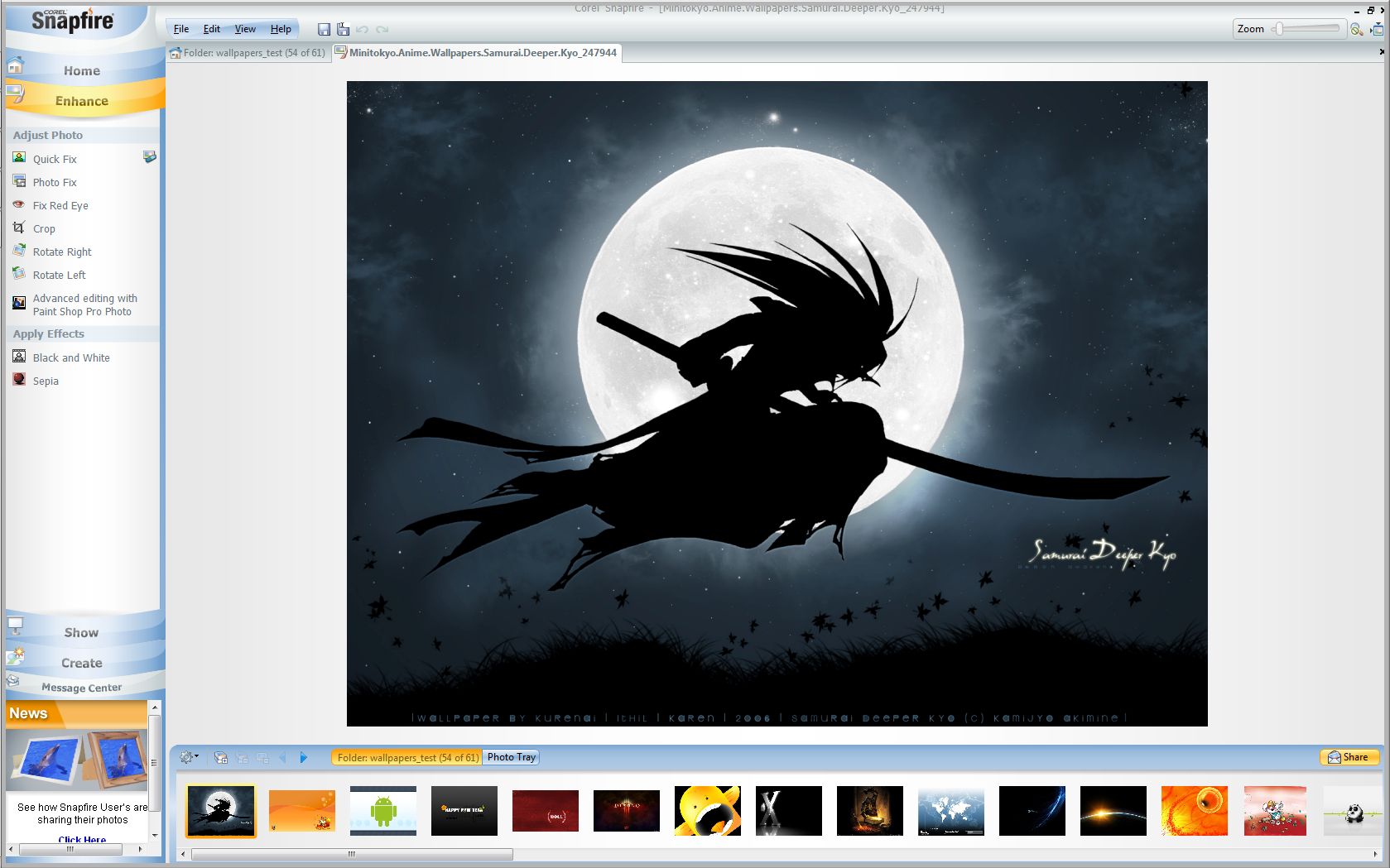Apply the Sepia effect icon
This screenshot has width=1390, height=868.
(x=19, y=380)
